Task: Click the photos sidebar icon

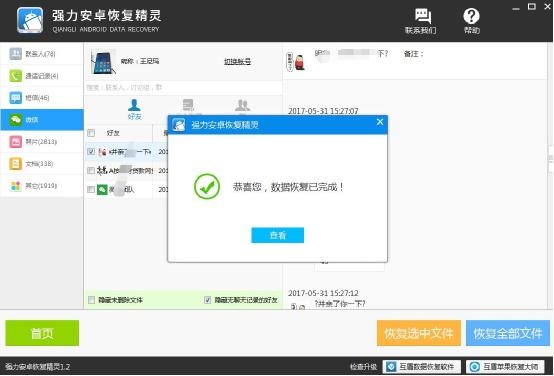Action: pyautogui.click(x=16, y=142)
